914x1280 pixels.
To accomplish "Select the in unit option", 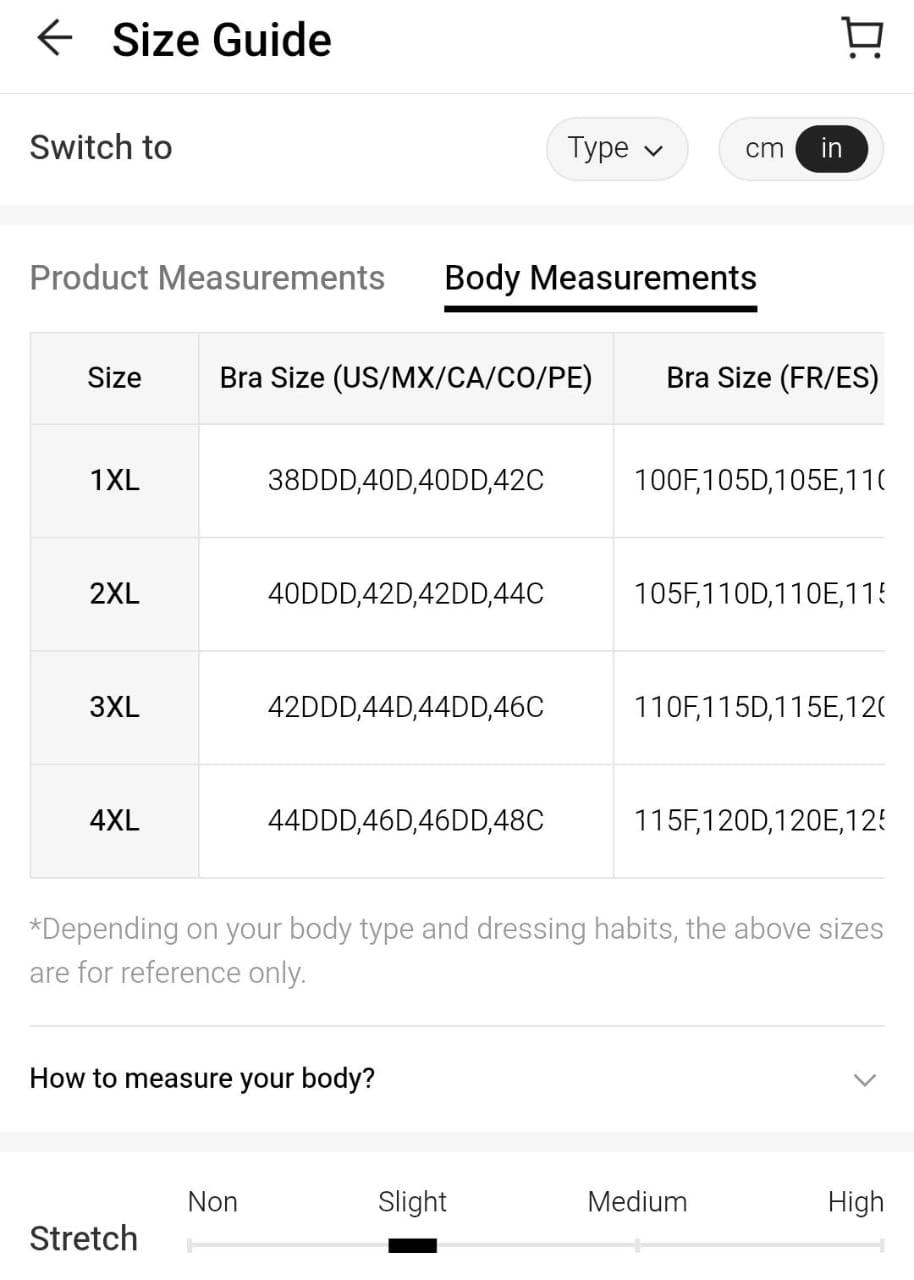I will (831, 149).
